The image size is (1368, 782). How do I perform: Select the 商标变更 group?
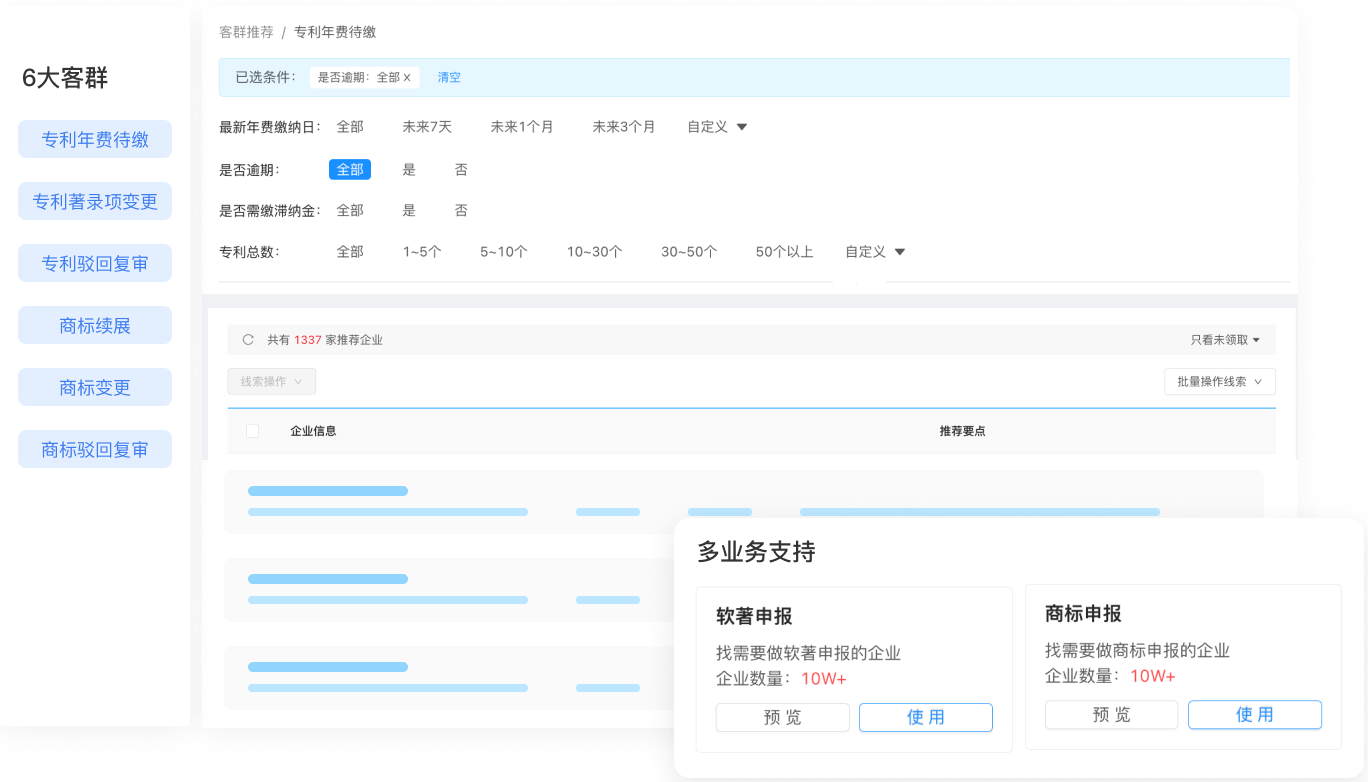click(x=95, y=387)
